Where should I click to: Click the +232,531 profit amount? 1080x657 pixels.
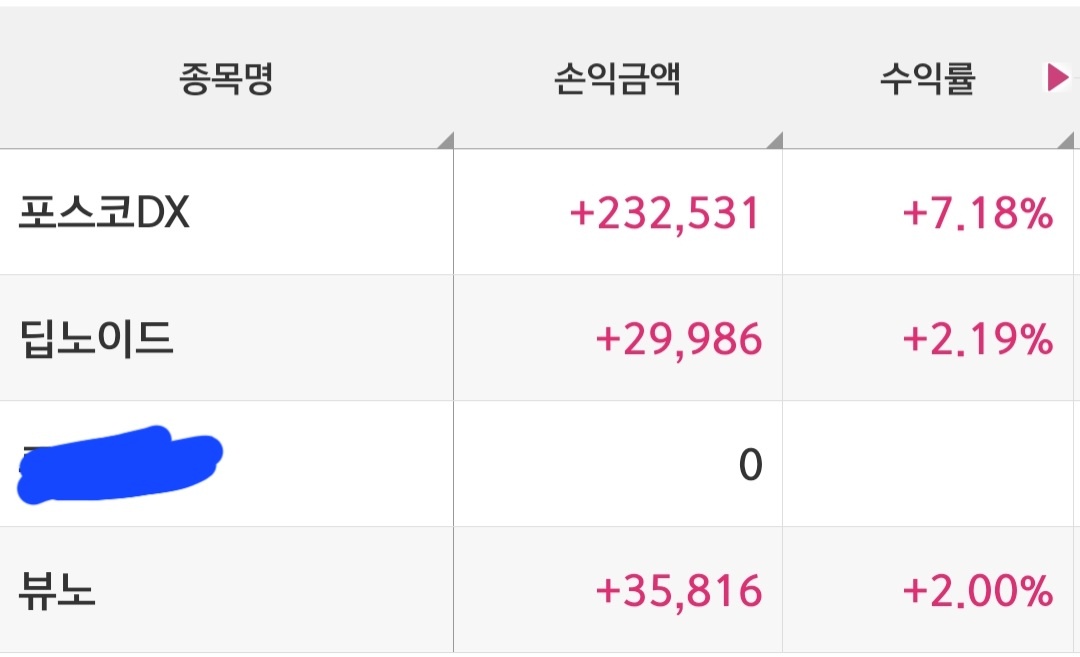pos(665,213)
